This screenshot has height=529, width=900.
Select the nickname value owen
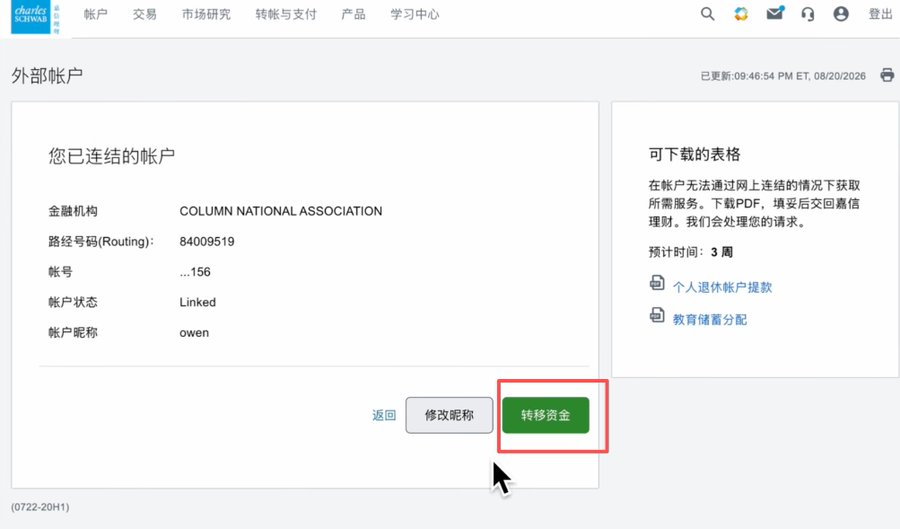(194, 333)
